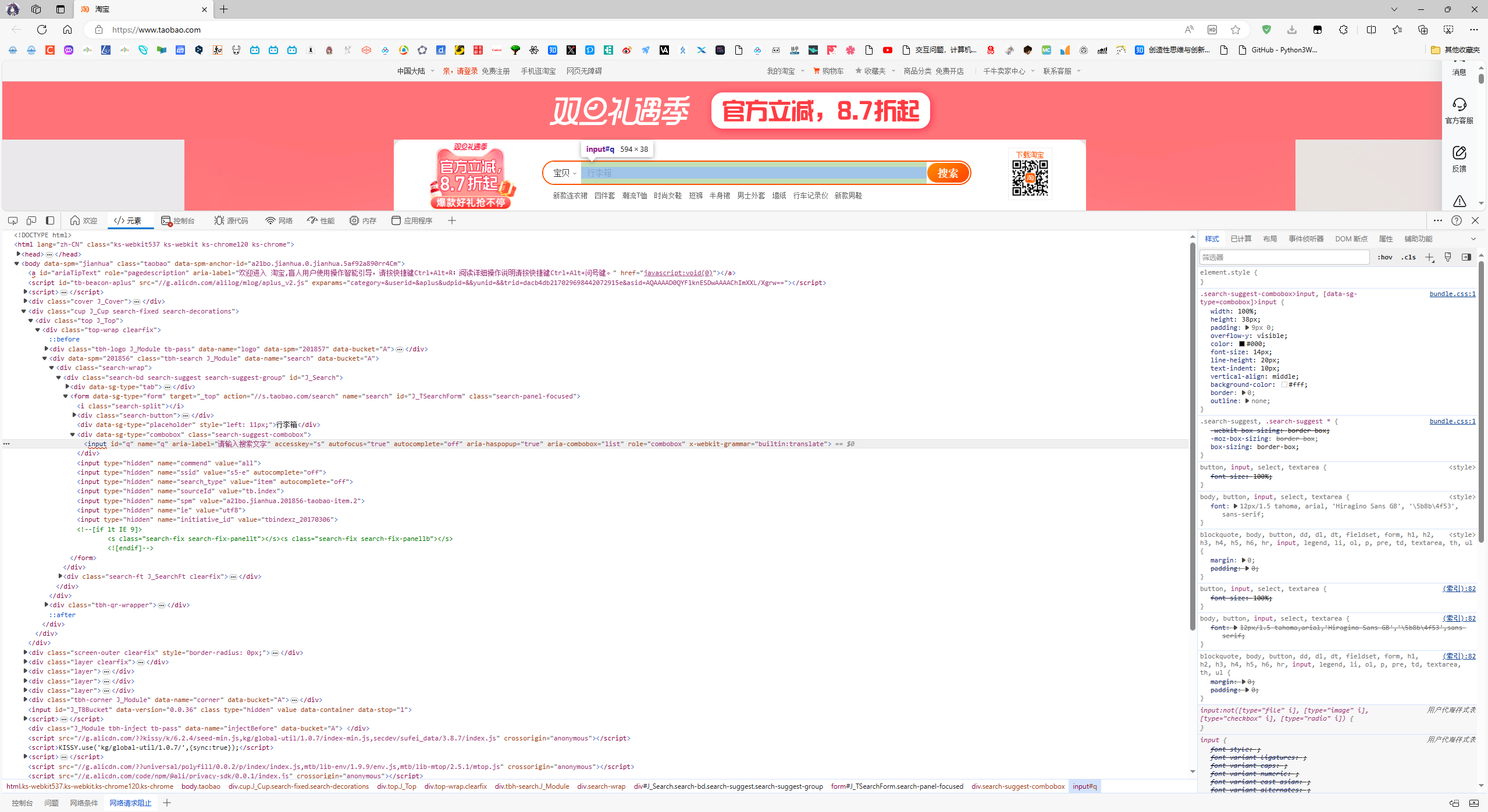Viewport: 1488px width, 812px height.
Task: Switch to the 控制台 (Console) tab
Action: click(178, 220)
